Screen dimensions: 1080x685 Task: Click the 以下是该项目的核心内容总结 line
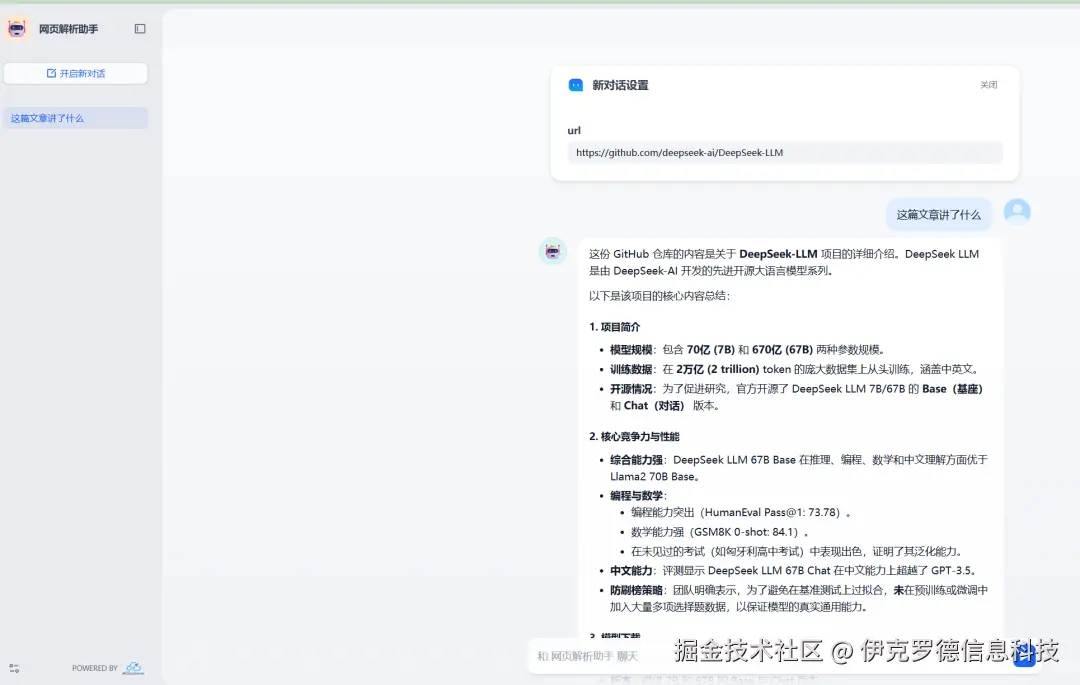(x=659, y=296)
